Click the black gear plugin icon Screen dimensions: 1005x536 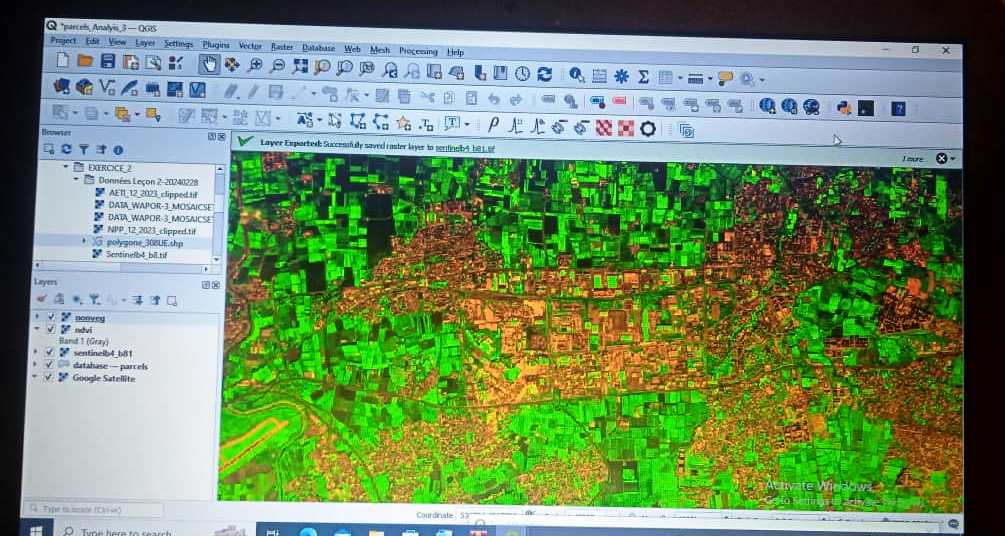(x=647, y=129)
